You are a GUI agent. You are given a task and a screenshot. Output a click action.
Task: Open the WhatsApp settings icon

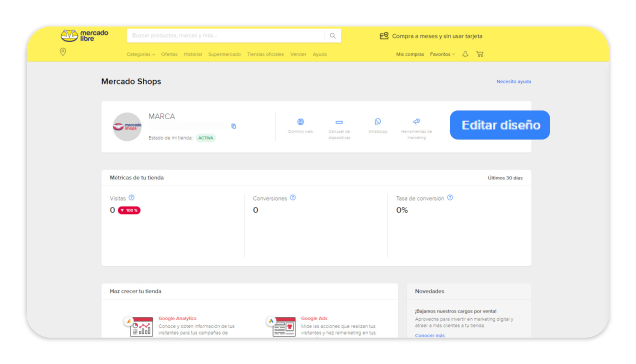click(x=378, y=121)
